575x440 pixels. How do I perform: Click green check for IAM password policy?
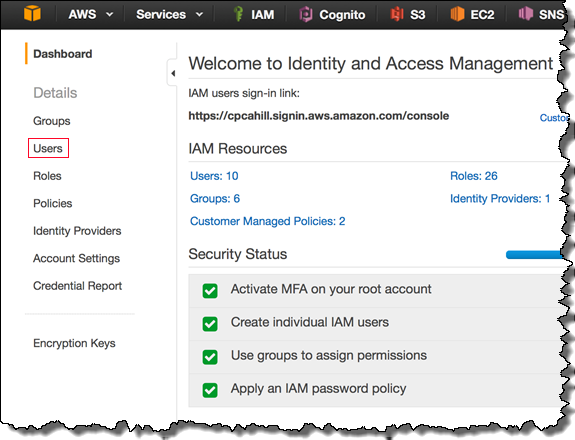pyautogui.click(x=210, y=390)
